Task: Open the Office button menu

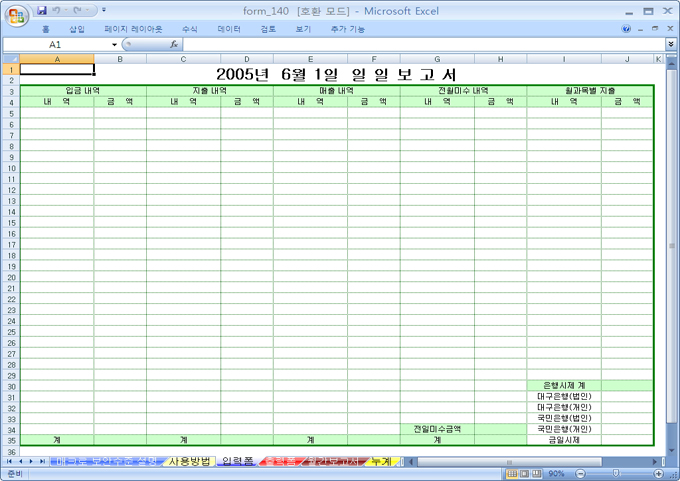Action: tap(16, 14)
